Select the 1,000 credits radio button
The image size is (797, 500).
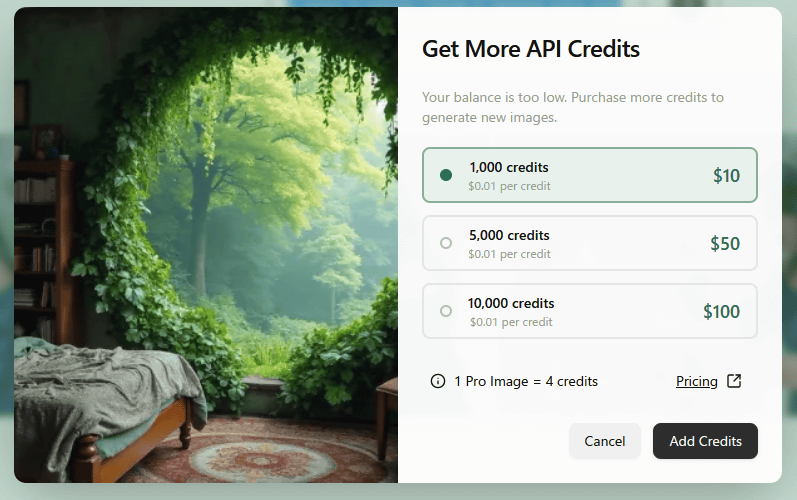coord(446,175)
